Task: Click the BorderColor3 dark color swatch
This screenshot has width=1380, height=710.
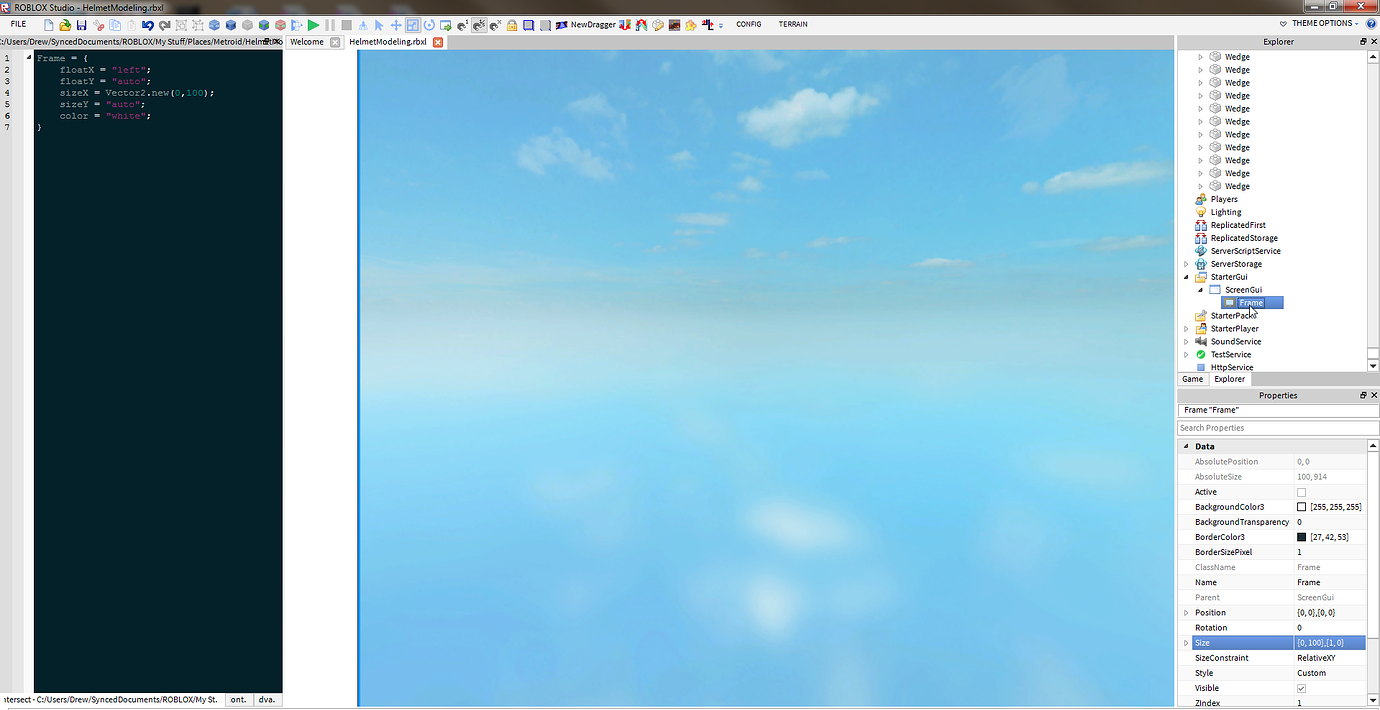Action: tap(1302, 537)
